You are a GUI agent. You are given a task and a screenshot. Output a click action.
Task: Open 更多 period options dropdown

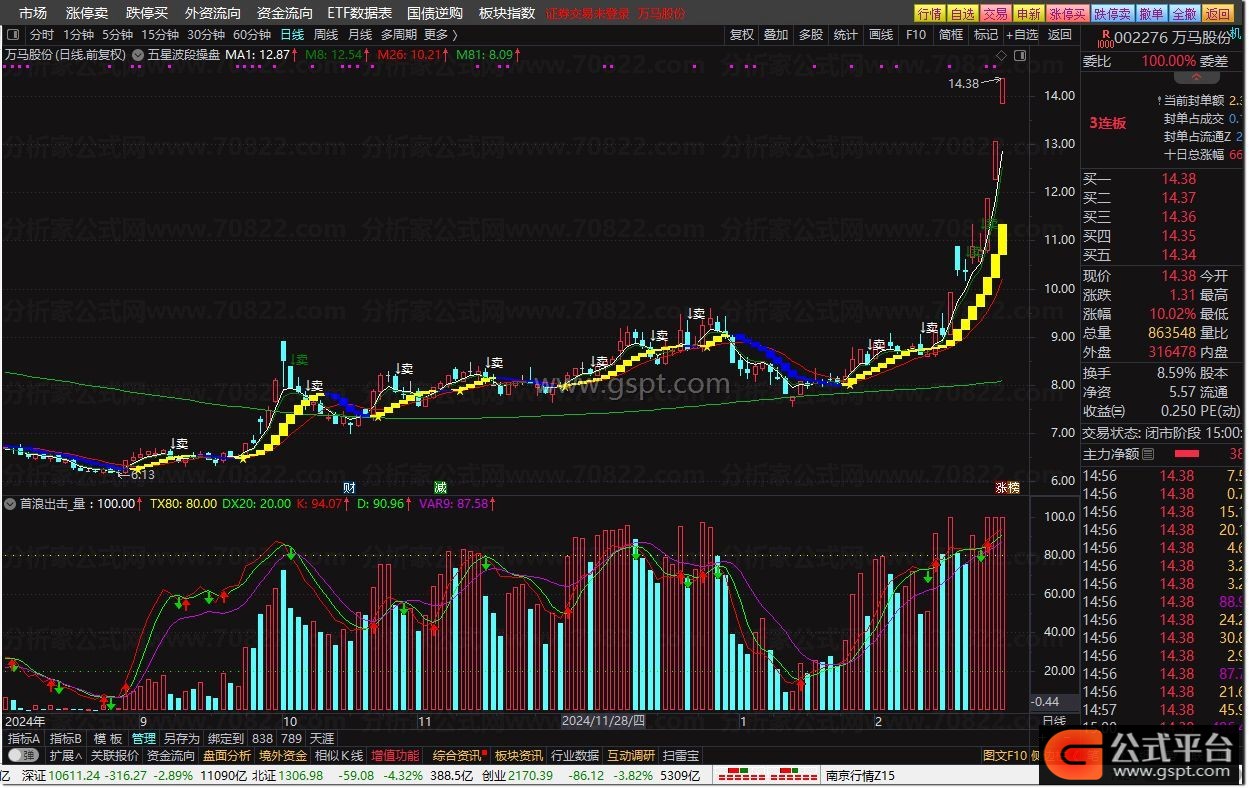[x=441, y=34]
